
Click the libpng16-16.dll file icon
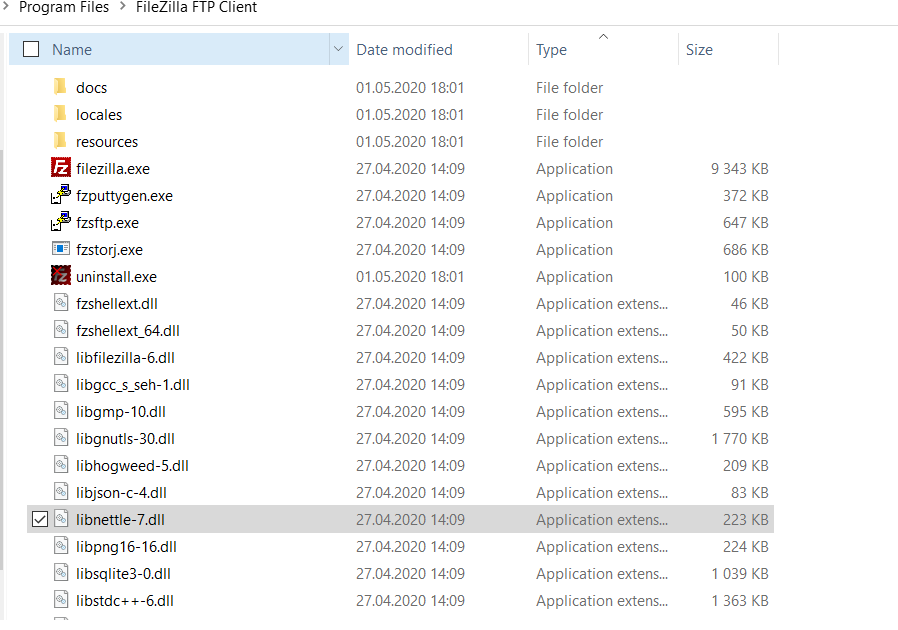(x=61, y=545)
